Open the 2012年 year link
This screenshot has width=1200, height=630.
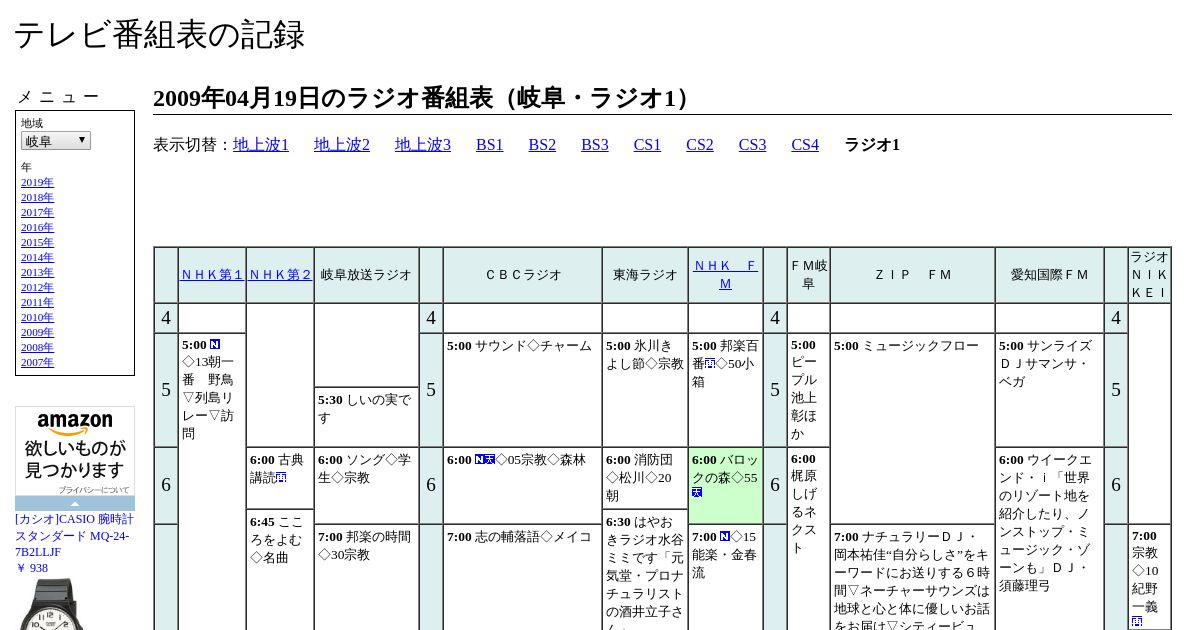click(x=37, y=287)
